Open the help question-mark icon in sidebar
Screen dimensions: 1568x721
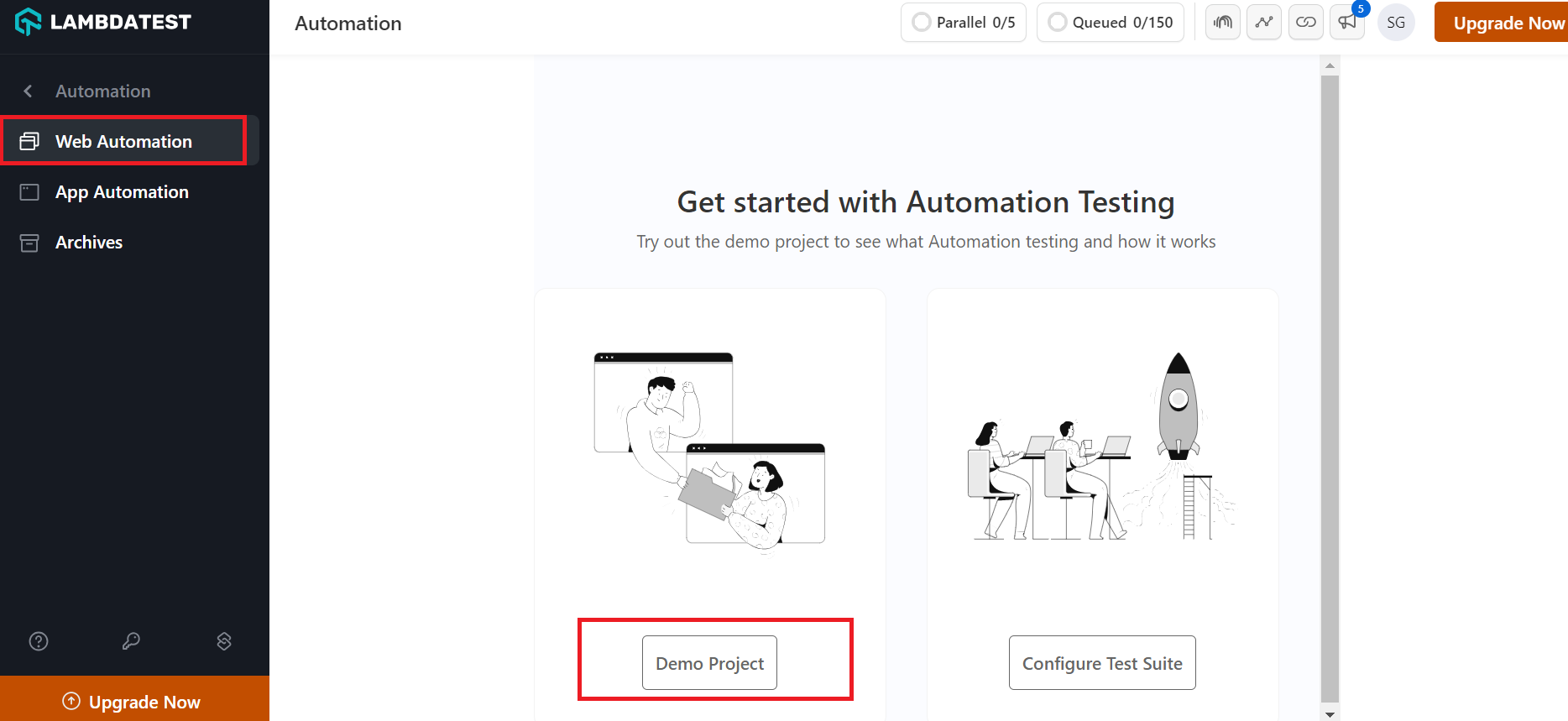(x=39, y=641)
